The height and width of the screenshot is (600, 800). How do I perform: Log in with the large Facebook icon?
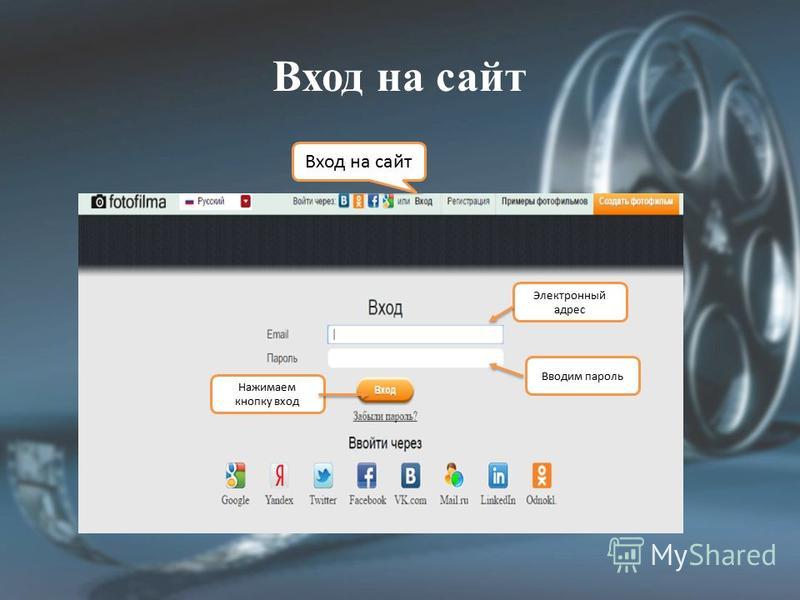click(367, 476)
